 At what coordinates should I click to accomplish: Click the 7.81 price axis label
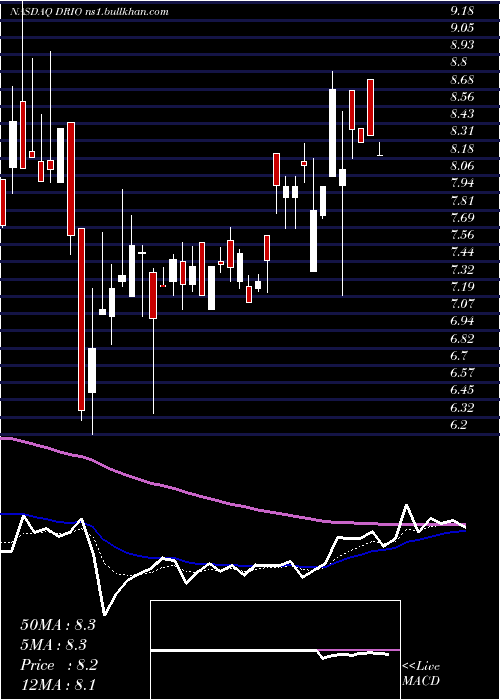pyautogui.click(x=462, y=200)
